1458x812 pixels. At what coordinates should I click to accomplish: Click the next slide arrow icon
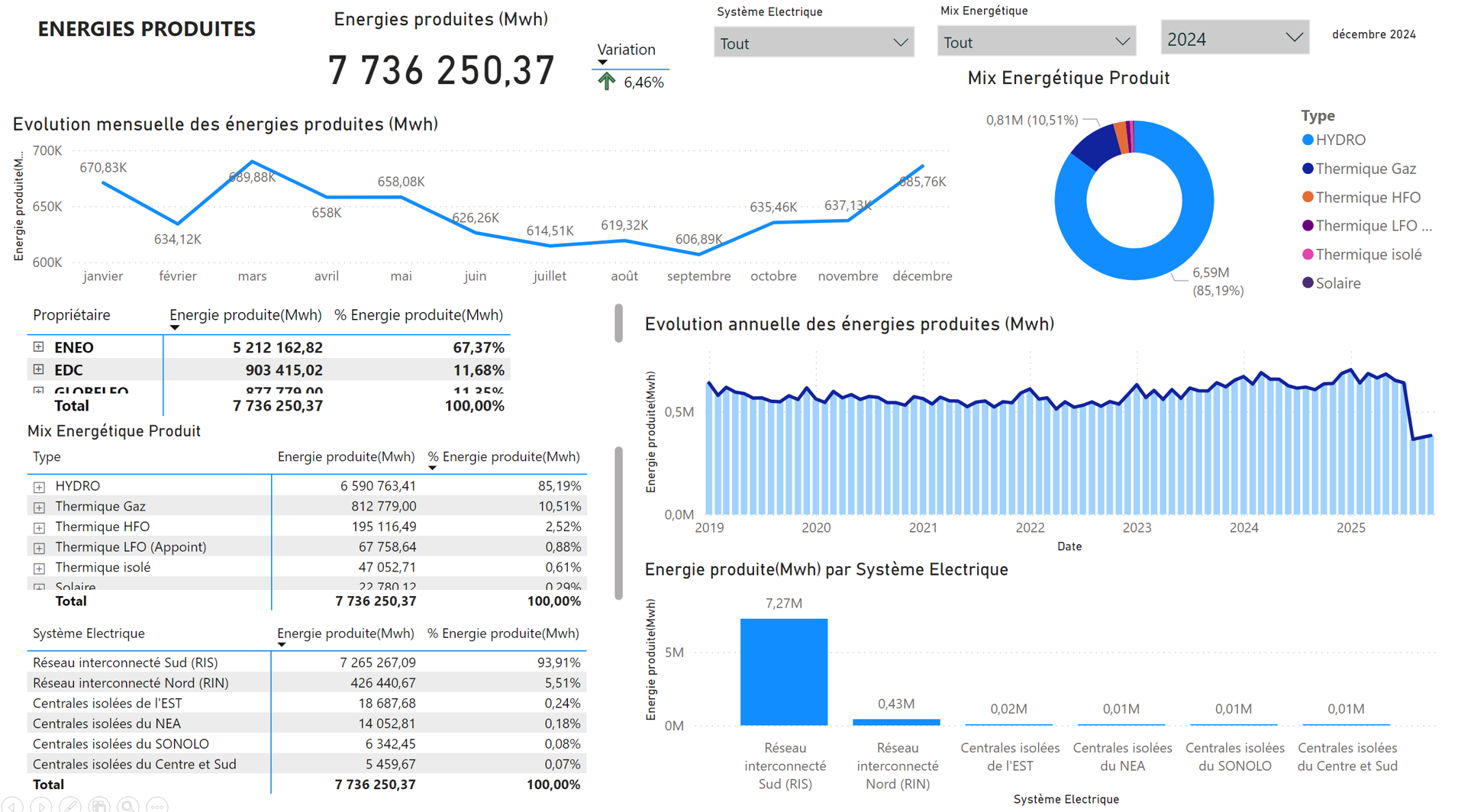tap(41, 805)
